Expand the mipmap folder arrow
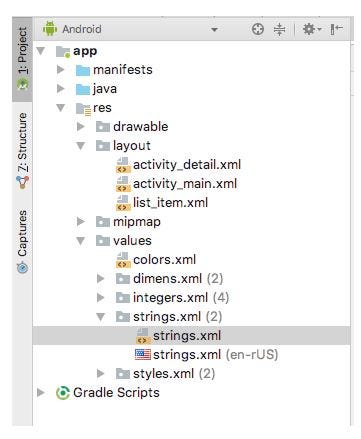Viewport: 361px width, 439px height. click(81, 222)
